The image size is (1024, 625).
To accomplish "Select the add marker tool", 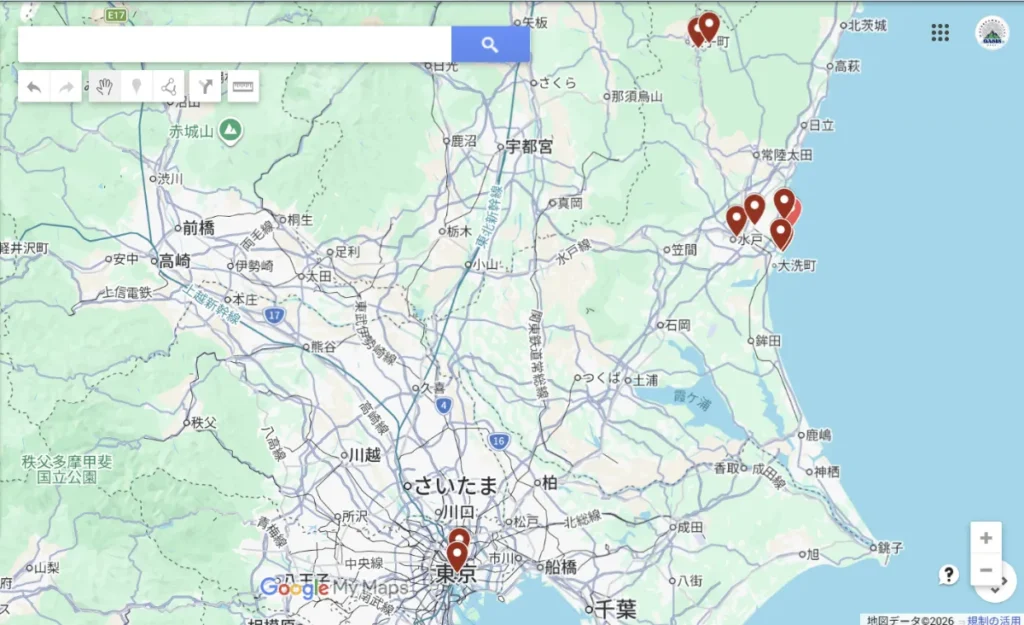I will pos(136,86).
